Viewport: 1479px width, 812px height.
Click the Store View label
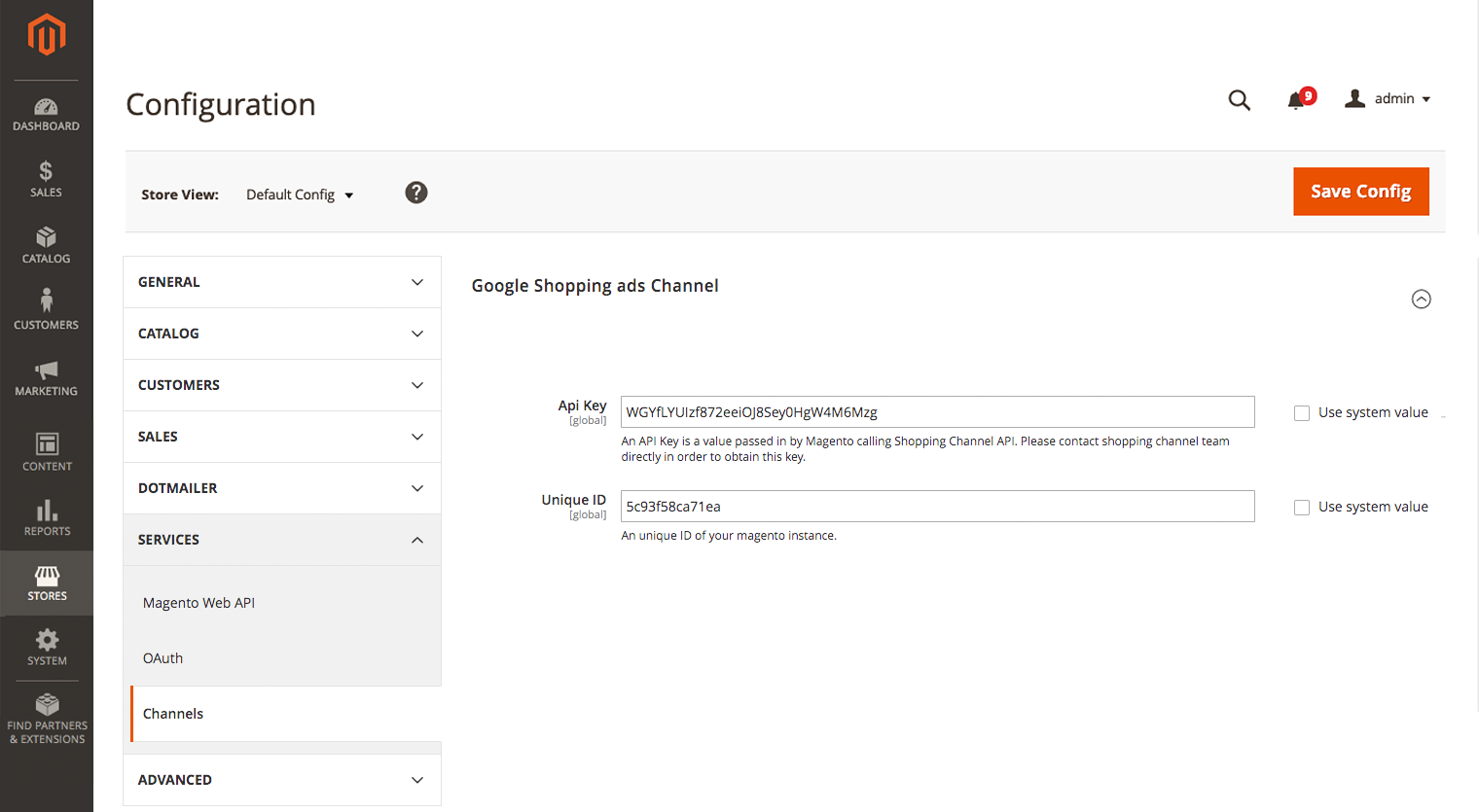coord(180,194)
